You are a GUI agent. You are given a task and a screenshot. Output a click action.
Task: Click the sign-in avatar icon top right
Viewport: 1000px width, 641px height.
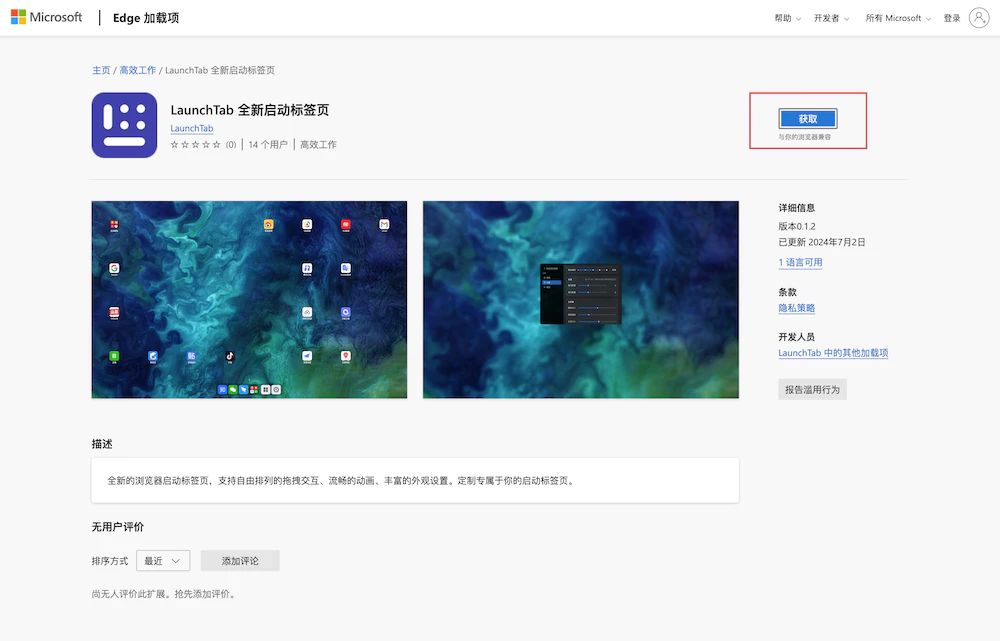pyautogui.click(x=977, y=16)
